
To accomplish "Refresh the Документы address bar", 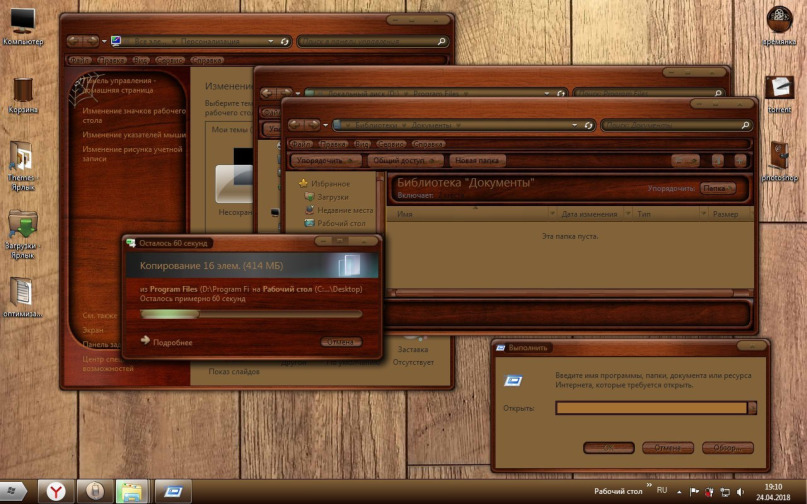I will [588, 125].
